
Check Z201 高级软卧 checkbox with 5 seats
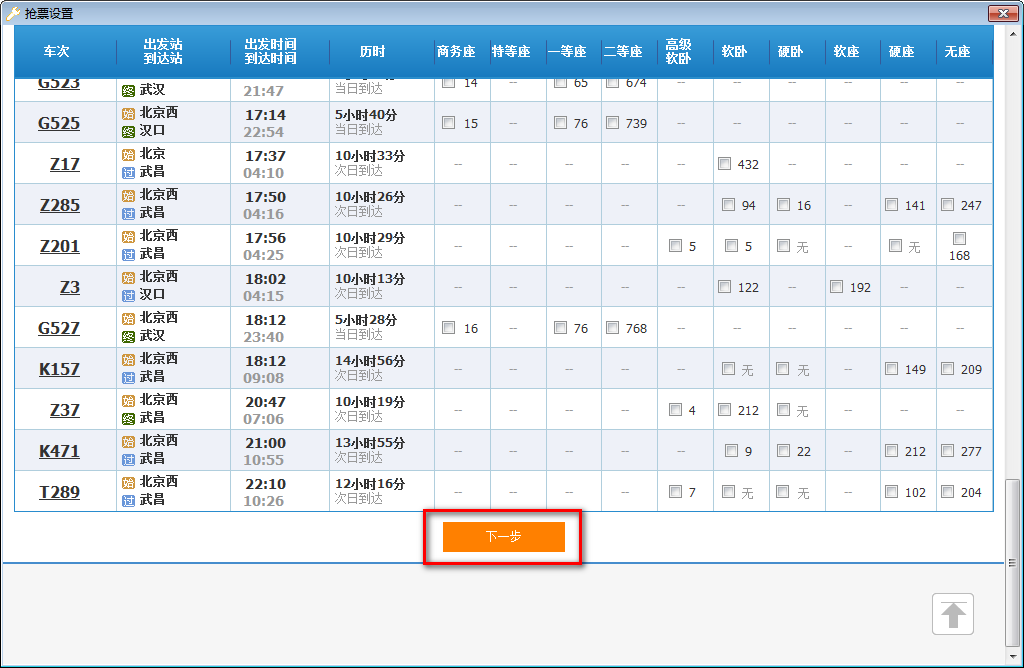pyautogui.click(x=675, y=246)
